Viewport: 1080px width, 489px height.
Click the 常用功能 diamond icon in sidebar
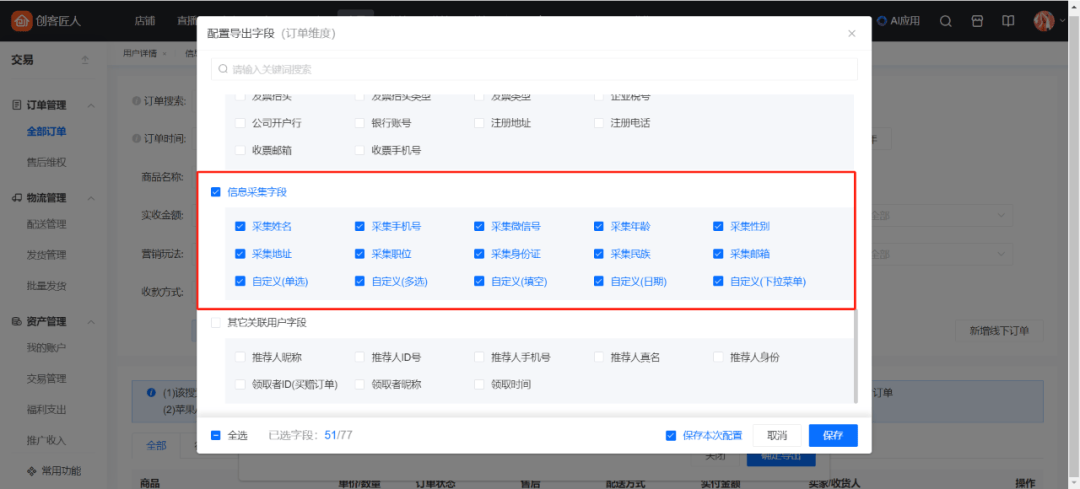(15, 470)
